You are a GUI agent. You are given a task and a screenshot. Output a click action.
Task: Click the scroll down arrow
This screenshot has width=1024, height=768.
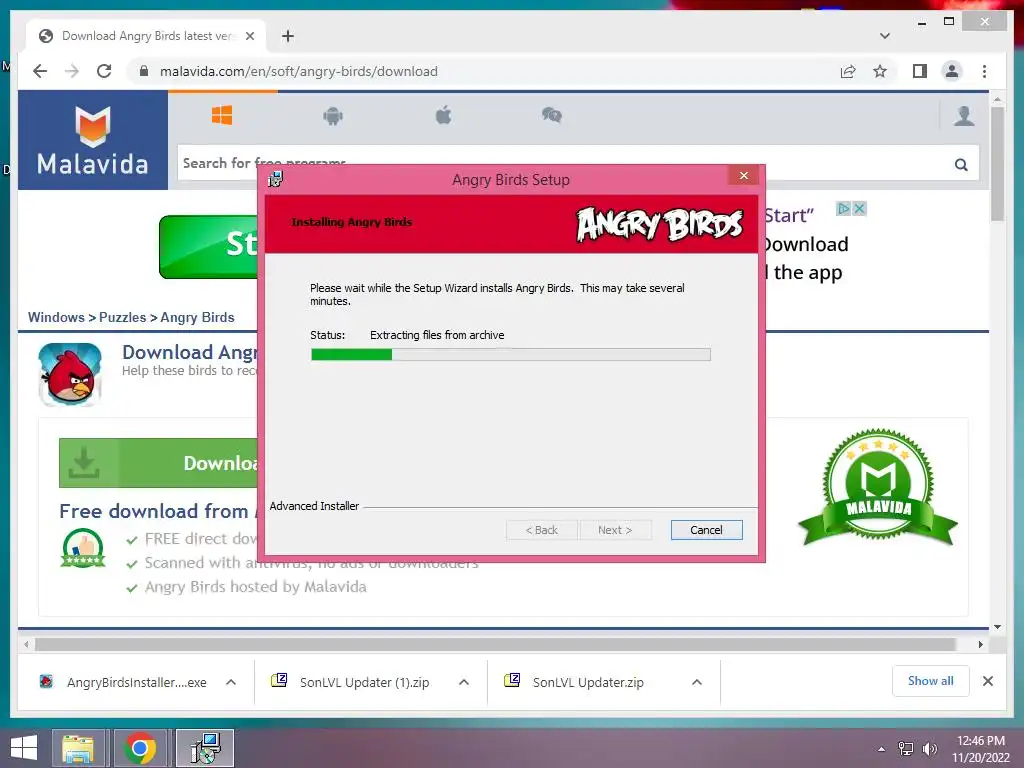pos(997,627)
